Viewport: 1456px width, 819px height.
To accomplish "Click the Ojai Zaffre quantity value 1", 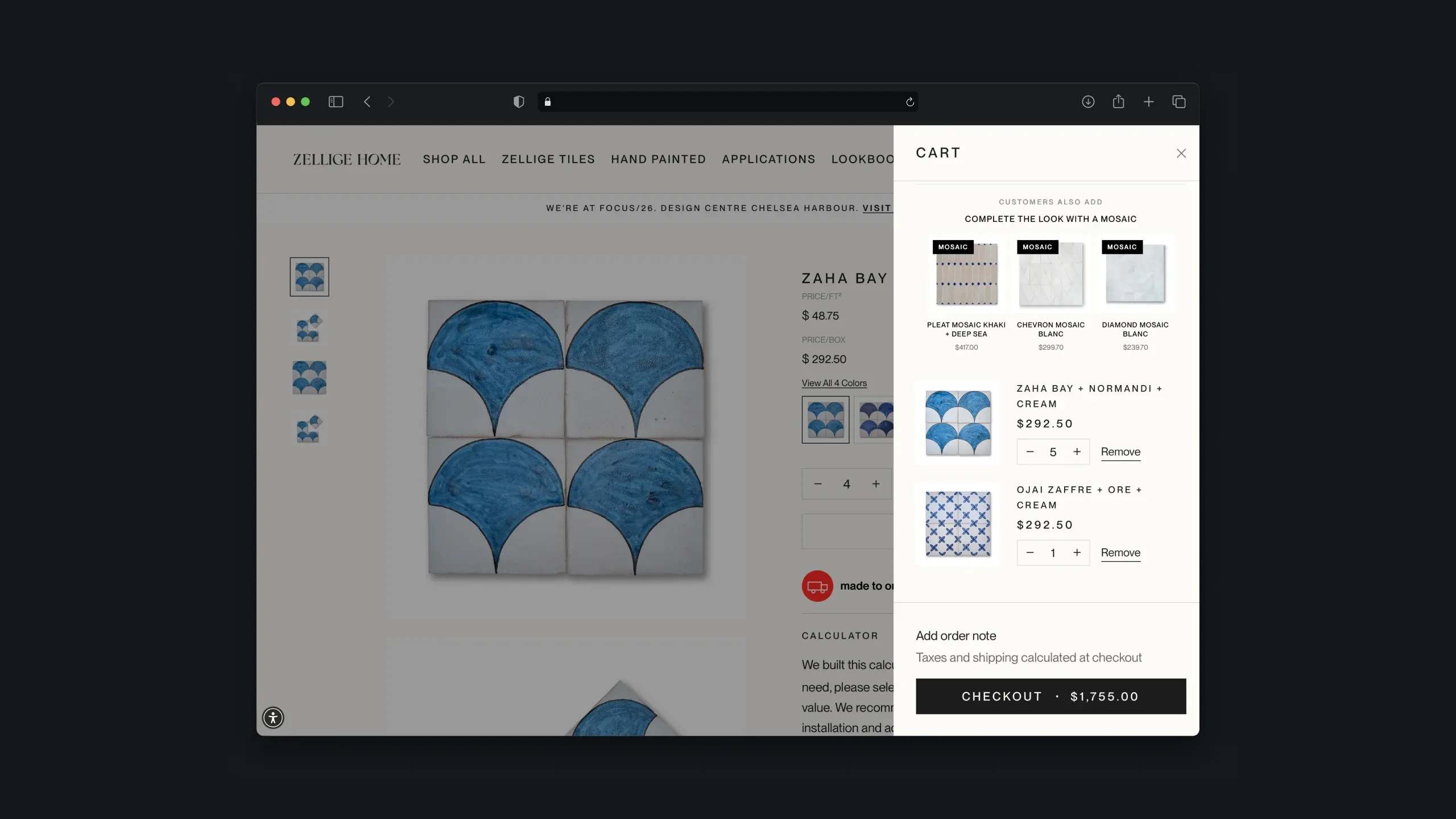I will [1053, 553].
